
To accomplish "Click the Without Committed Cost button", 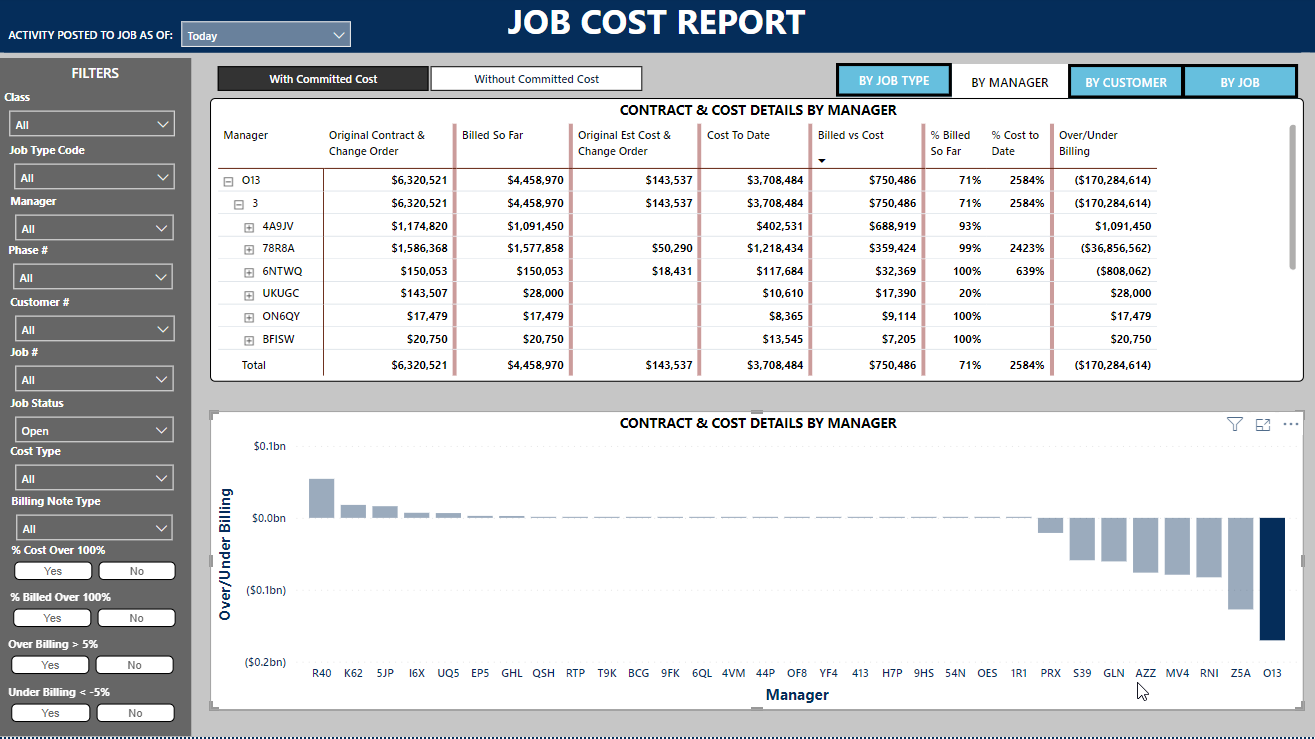I will [536, 78].
